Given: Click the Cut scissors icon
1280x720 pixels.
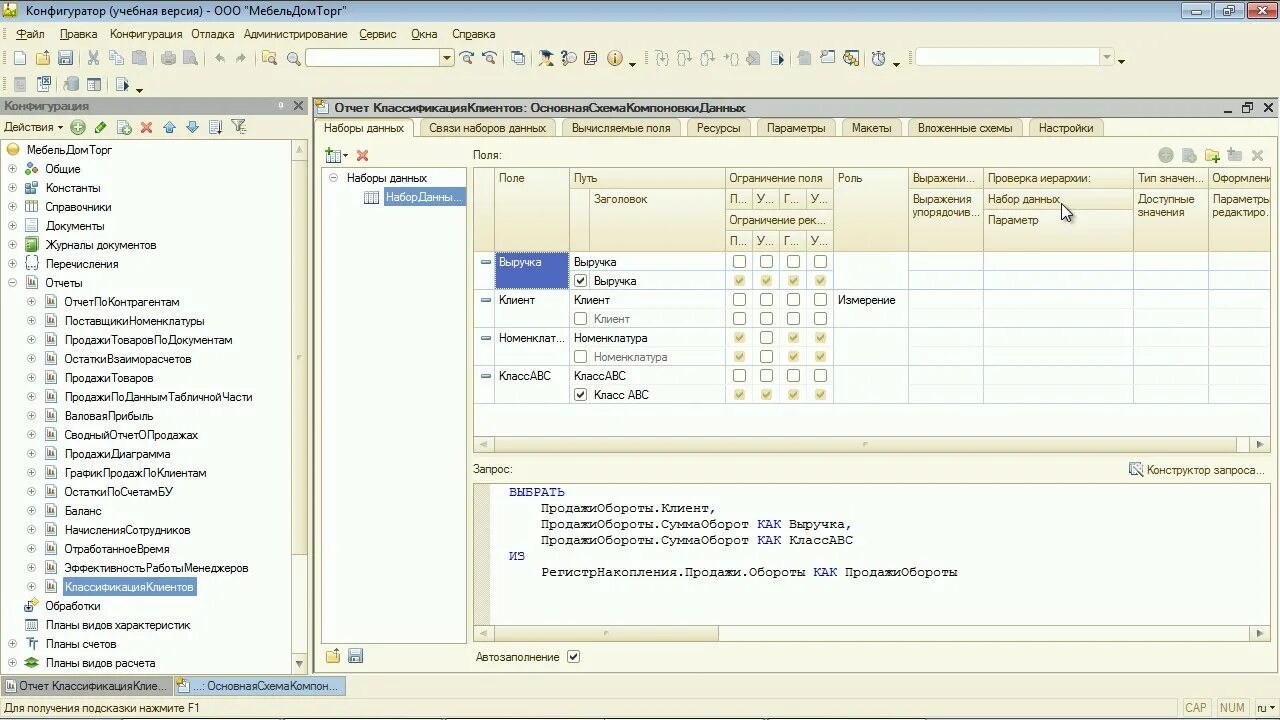Looking at the screenshot, I should tap(93, 59).
